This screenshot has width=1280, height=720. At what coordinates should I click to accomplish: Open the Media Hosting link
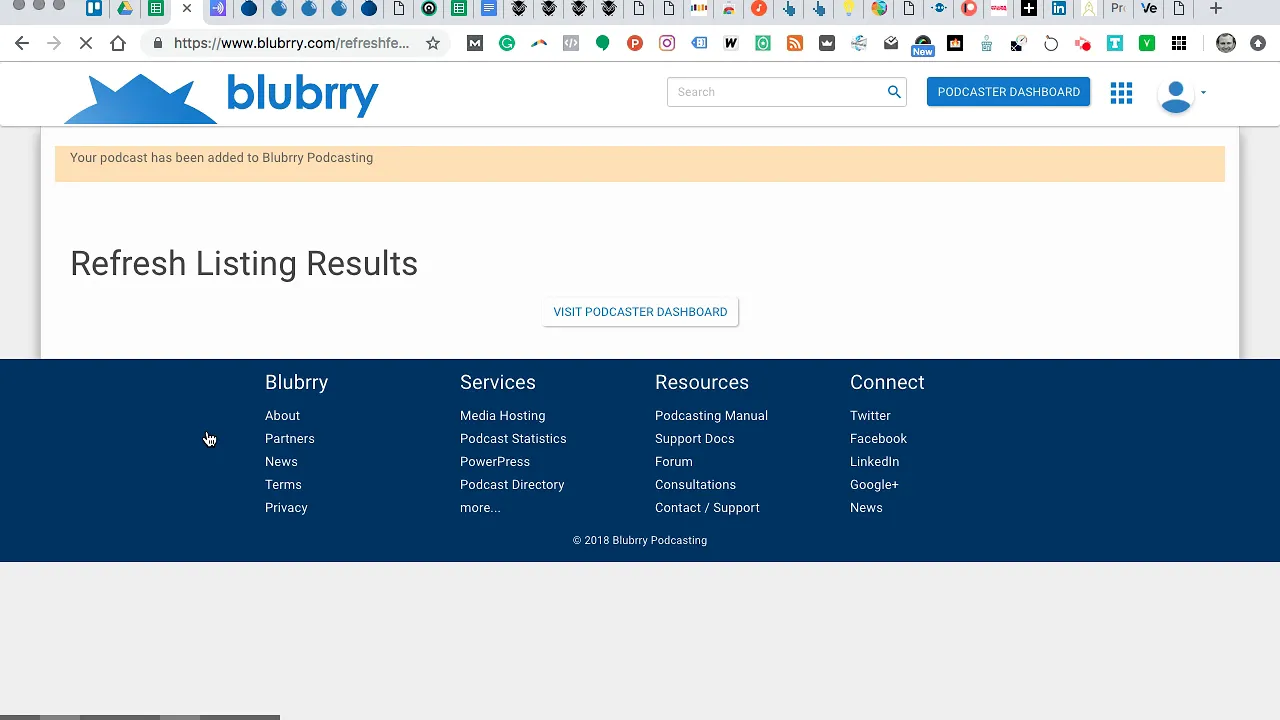(x=502, y=416)
